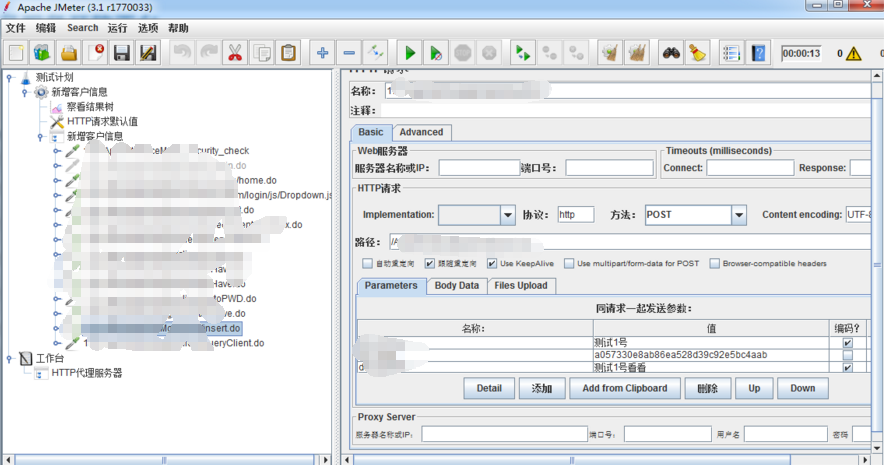This screenshot has height=465, width=884.
Task: Expand all nodes with plus icon
Action: tap(322, 53)
